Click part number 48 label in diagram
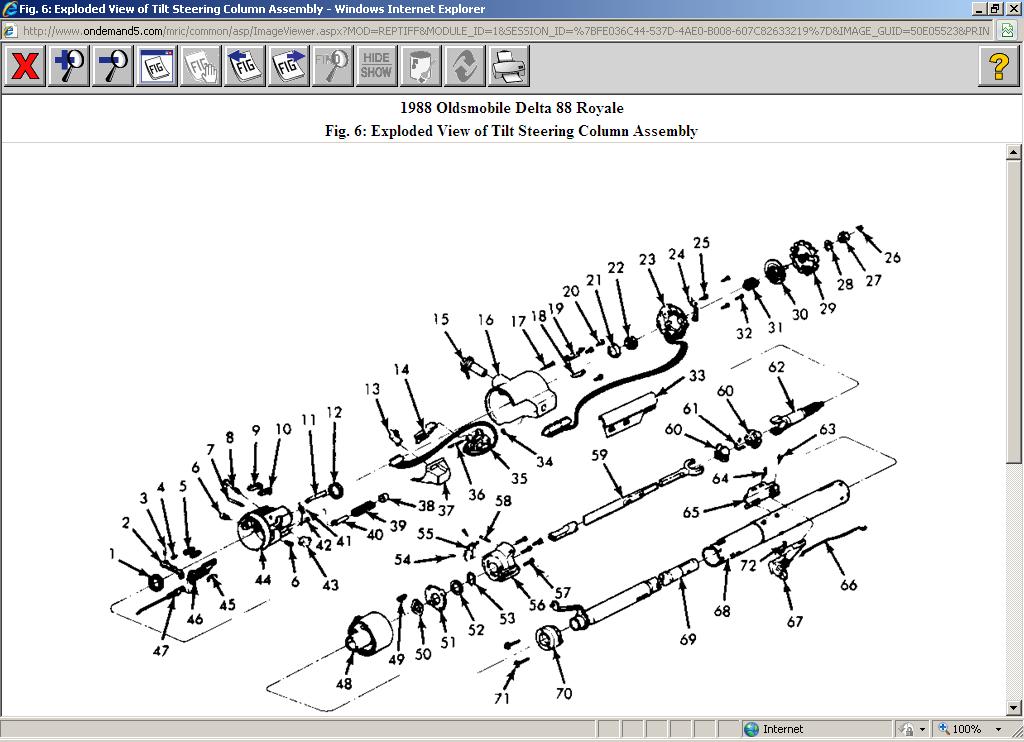Viewport: 1024px width, 742px height. pos(344,683)
